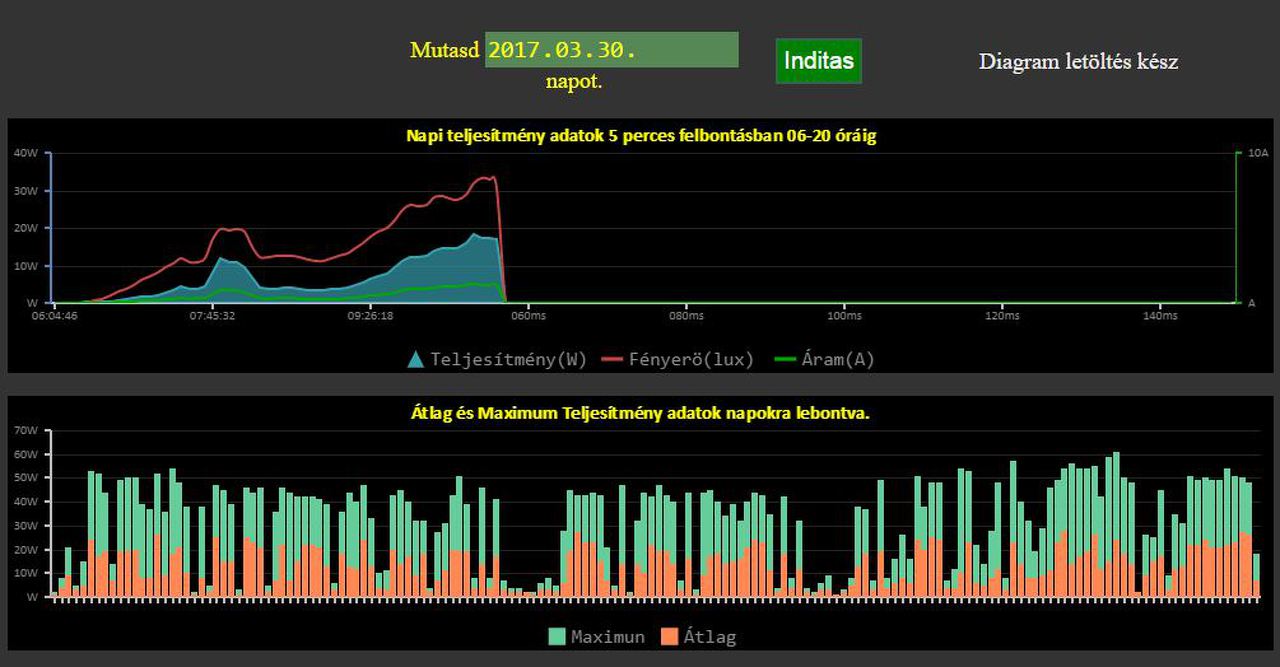
Task: Toggle the Maximun legend entry
Action: (x=597, y=637)
